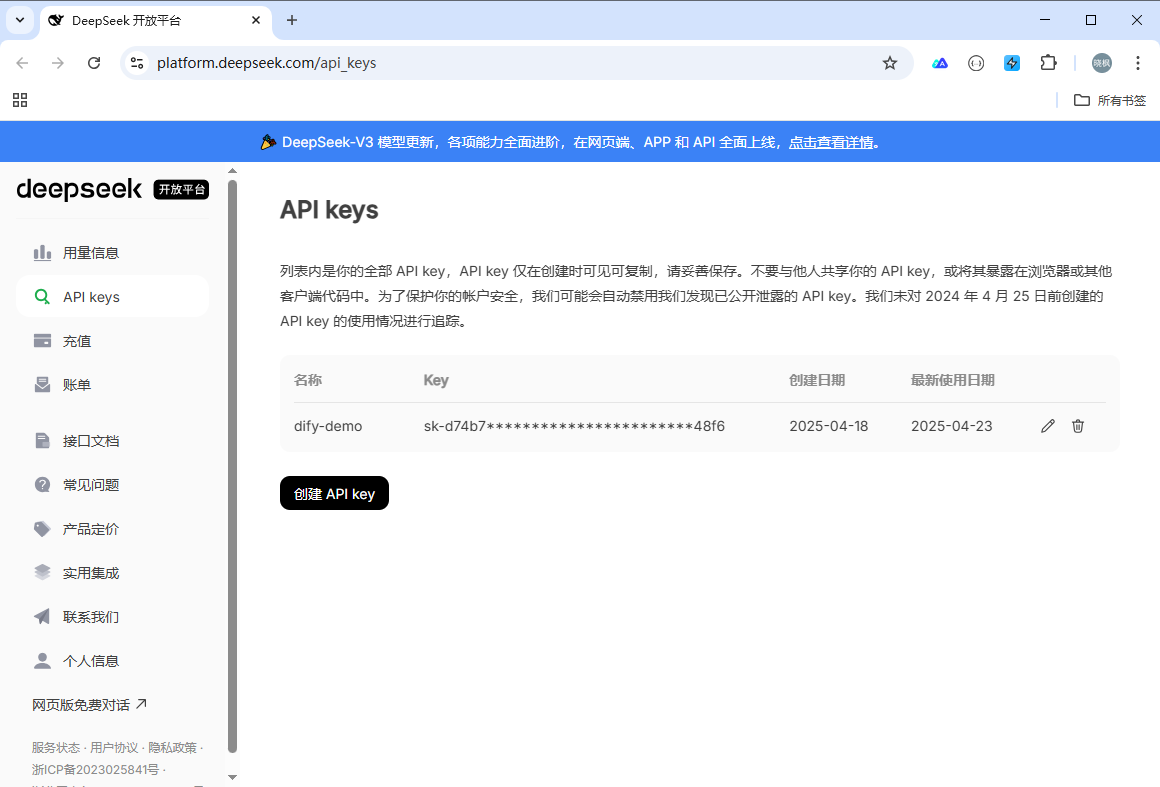Open 用量信息 in the sidebar
This screenshot has width=1160, height=787.
[x=91, y=253]
